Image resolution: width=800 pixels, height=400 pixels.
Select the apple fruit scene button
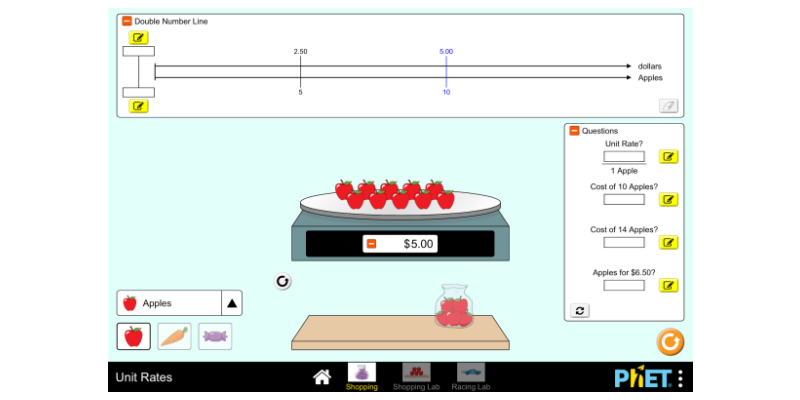click(x=133, y=337)
